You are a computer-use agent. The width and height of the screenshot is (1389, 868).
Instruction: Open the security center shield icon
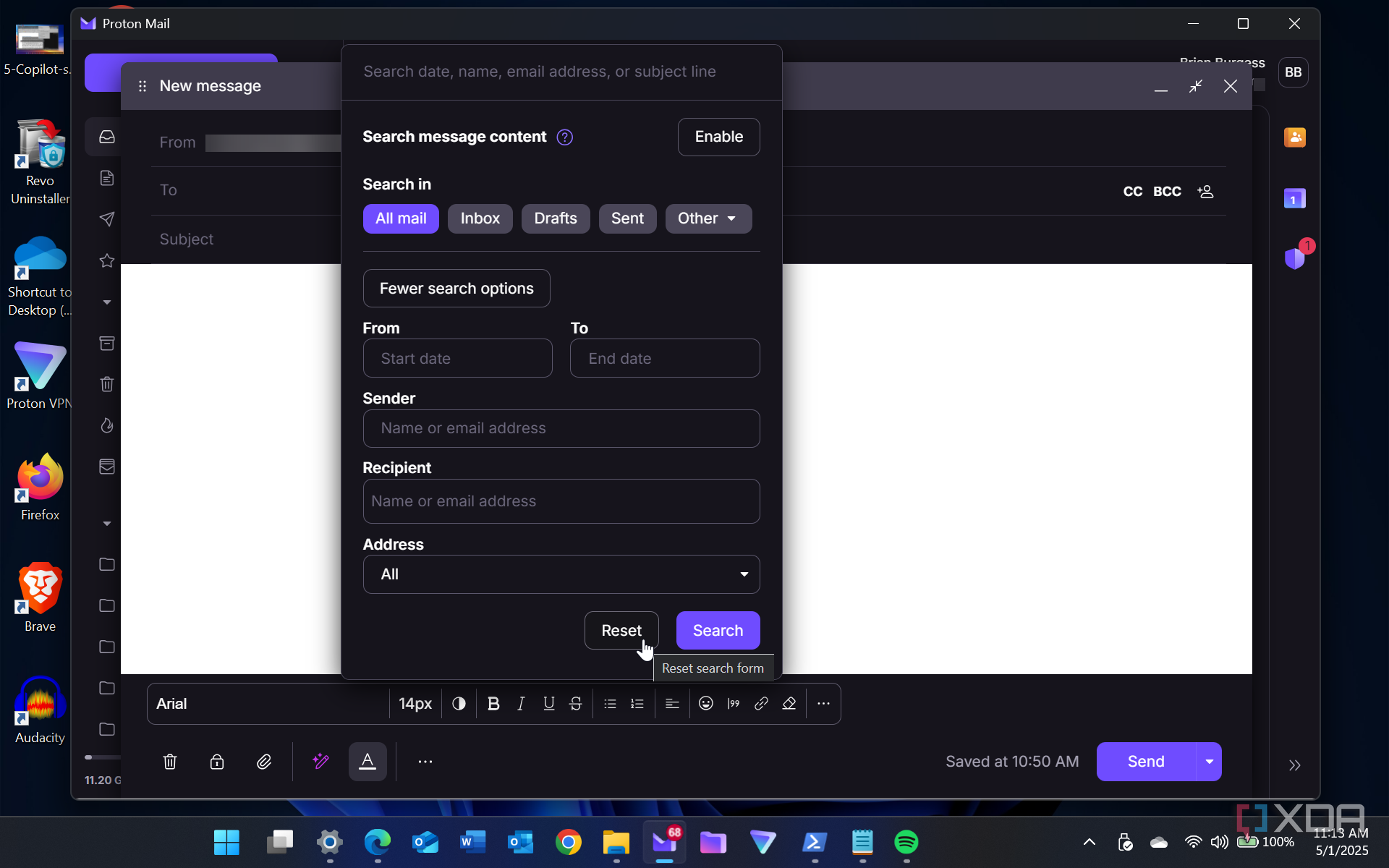1295,258
